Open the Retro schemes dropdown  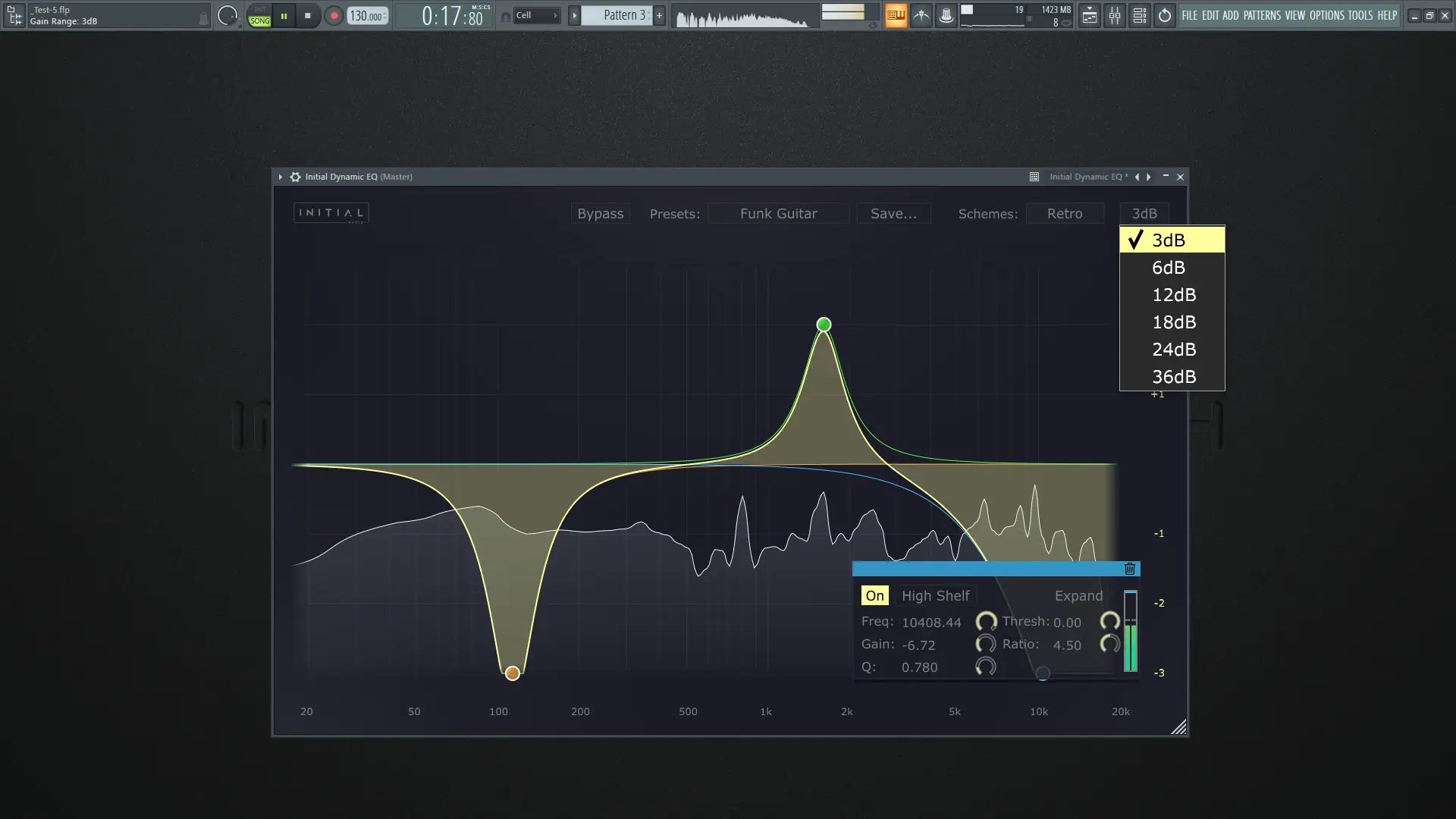(x=1064, y=214)
